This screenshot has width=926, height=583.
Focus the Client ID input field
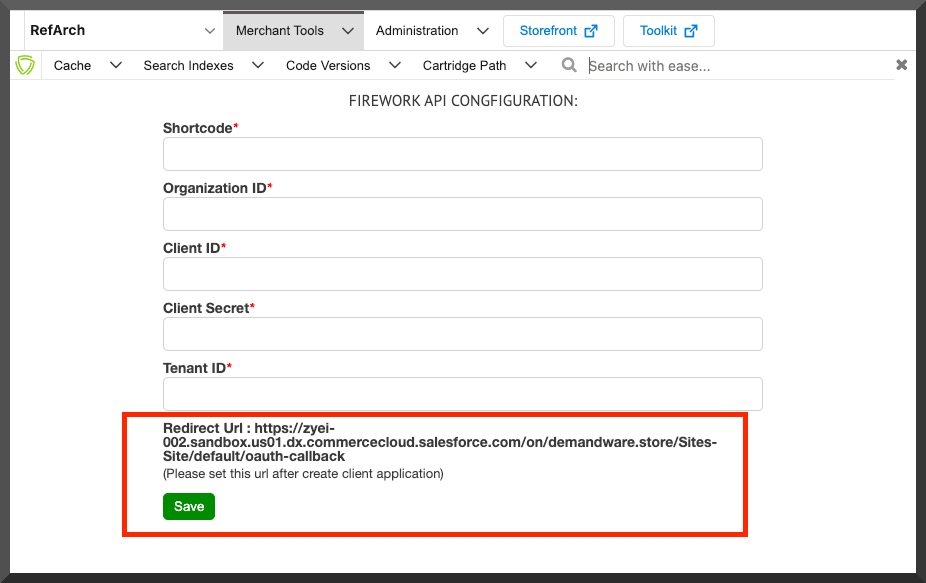[x=462, y=274]
